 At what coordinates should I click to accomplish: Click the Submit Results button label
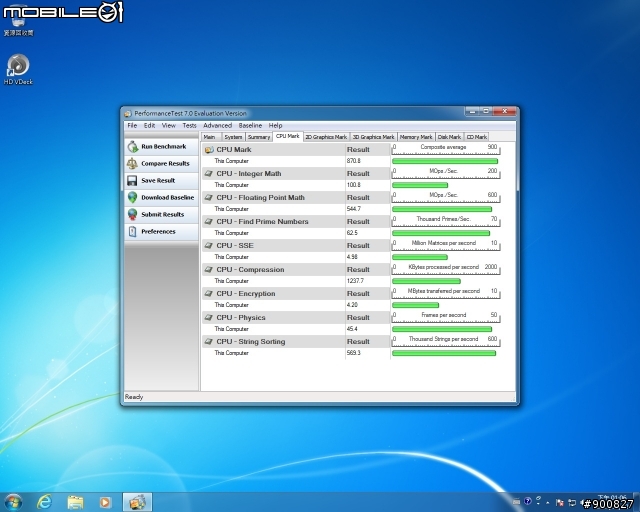(162, 214)
